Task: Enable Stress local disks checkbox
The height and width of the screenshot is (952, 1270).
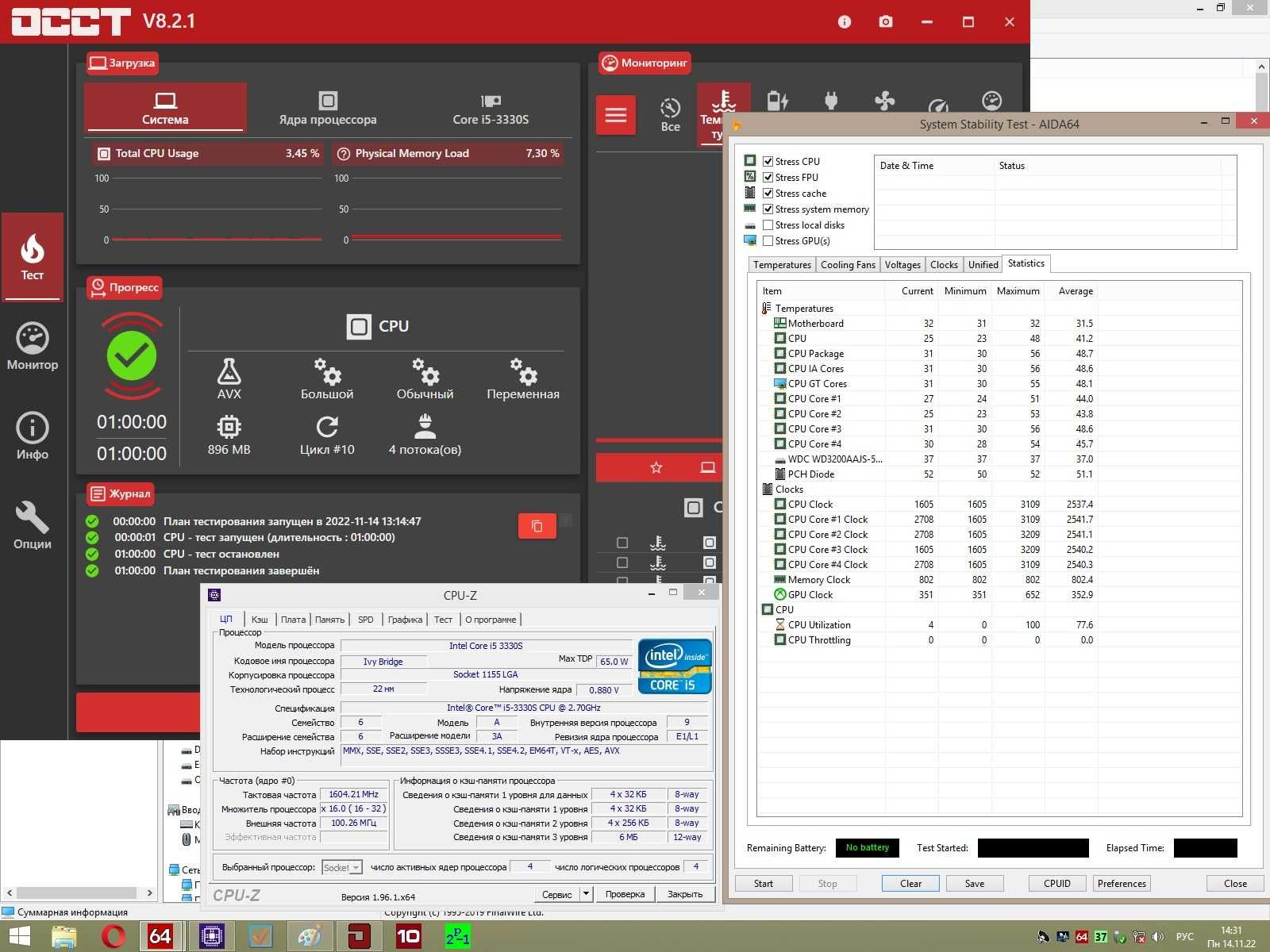Action: click(768, 225)
